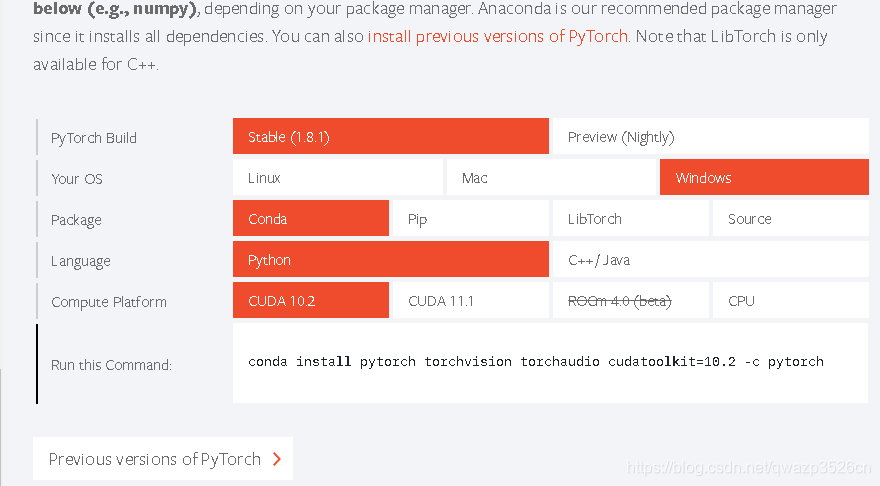The width and height of the screenshot is (880, 486).
Task: Pick C++ / Java as the language
Action: pyautogui.click(x=711, y=259)
